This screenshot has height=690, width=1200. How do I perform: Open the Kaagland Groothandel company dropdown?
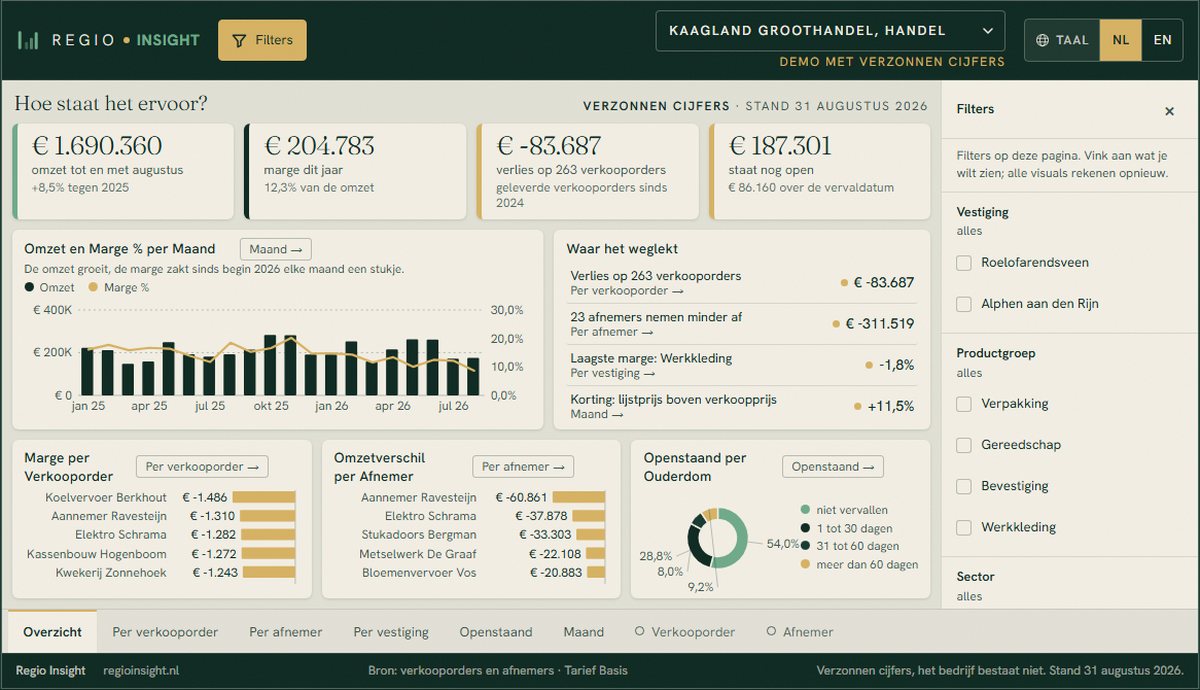[x=830, y=31]
